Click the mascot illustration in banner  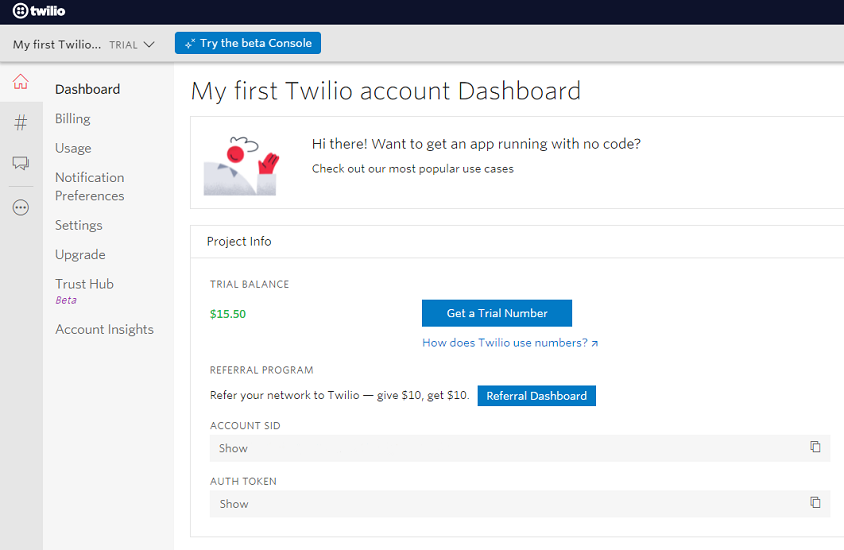click(241, 165)
